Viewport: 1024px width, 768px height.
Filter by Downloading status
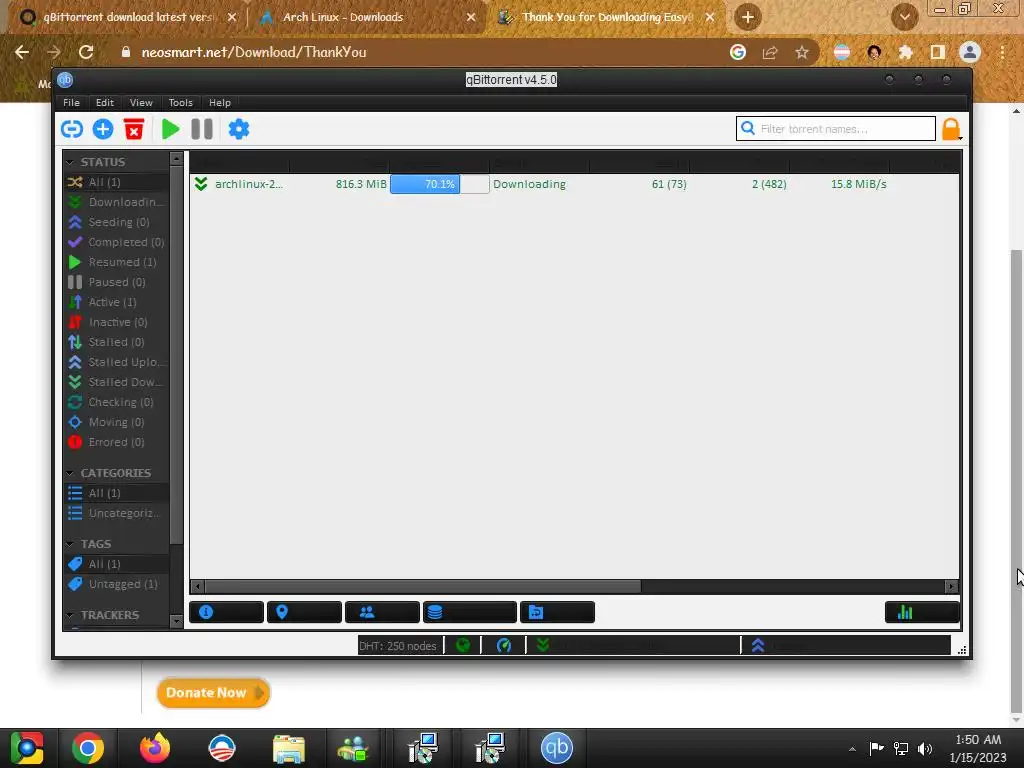coord(116,202)
